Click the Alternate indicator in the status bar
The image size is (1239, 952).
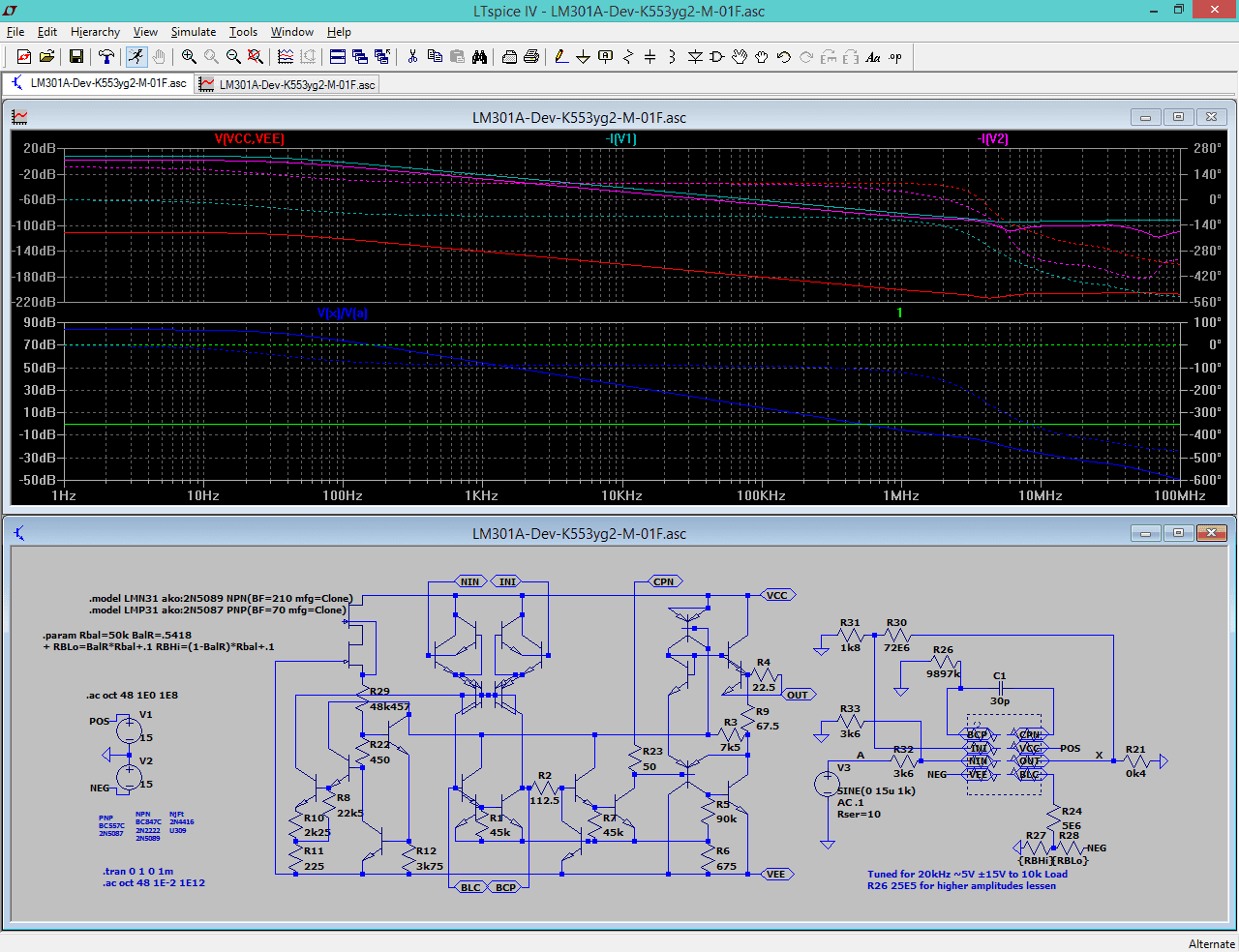(x=1212, y=943)
